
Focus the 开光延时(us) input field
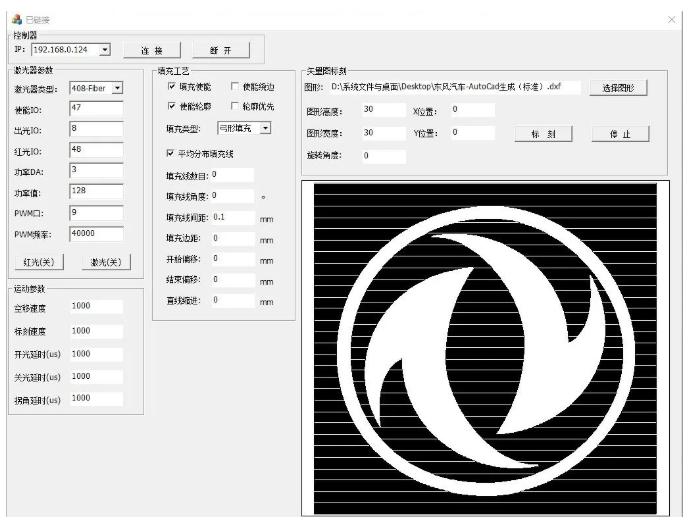[x=96, y=354]
